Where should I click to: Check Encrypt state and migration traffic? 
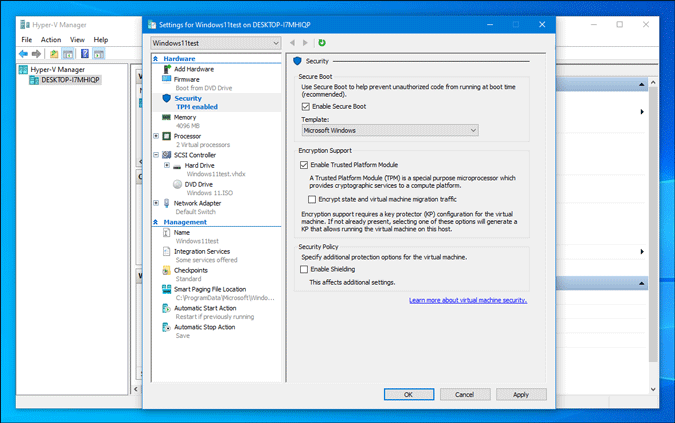pyautogui.click(x=312, y=199)
